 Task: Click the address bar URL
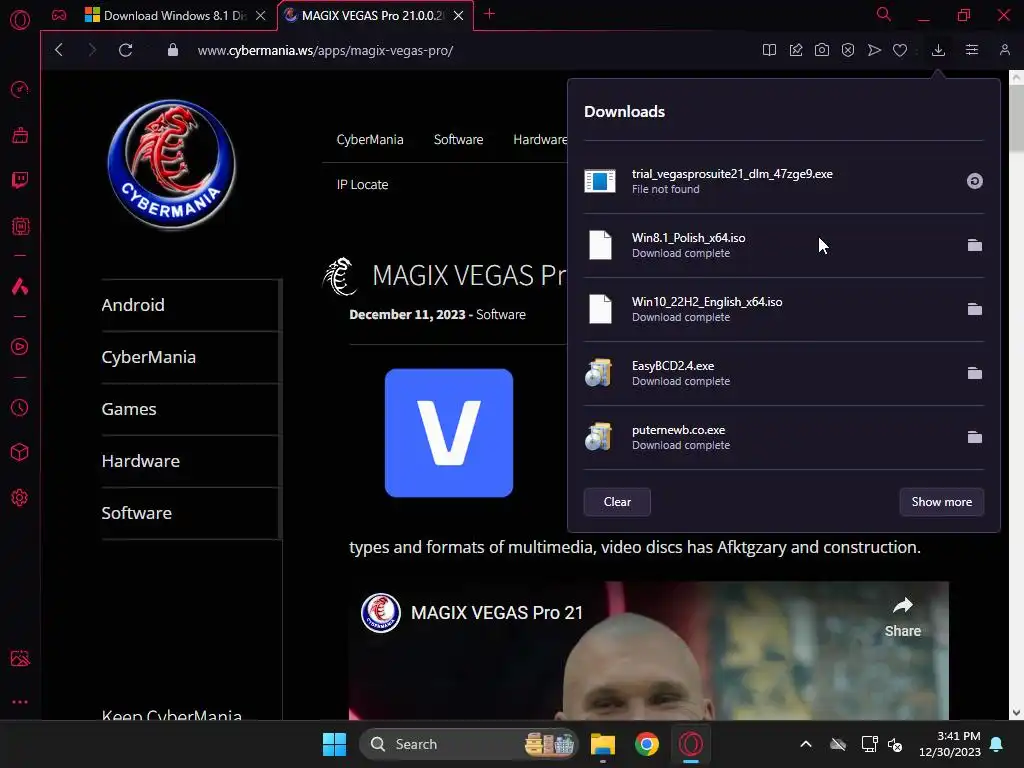(x=325, y=50)
